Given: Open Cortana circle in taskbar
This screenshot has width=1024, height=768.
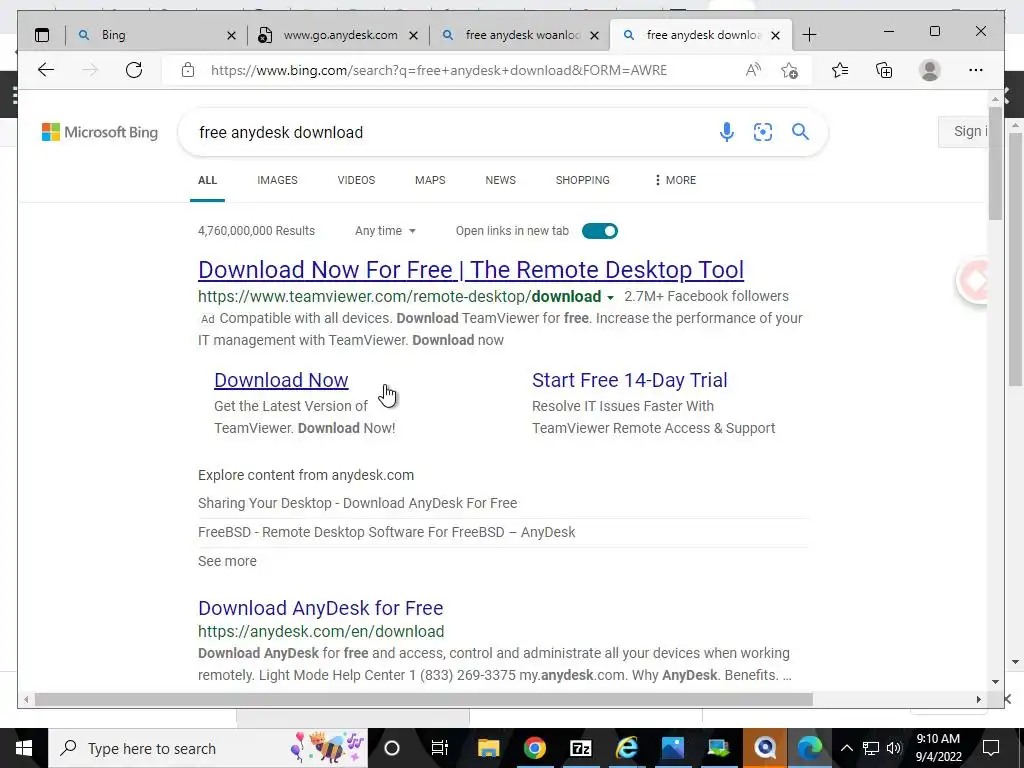Looking at the screenshot, I should click(x=391, y=748).
